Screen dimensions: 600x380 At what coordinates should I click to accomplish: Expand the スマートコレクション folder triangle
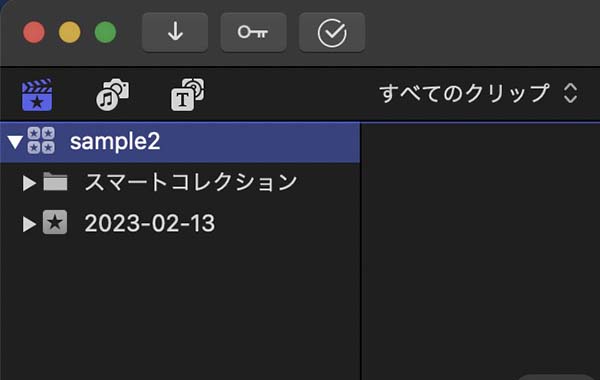[x=29, y=183]
